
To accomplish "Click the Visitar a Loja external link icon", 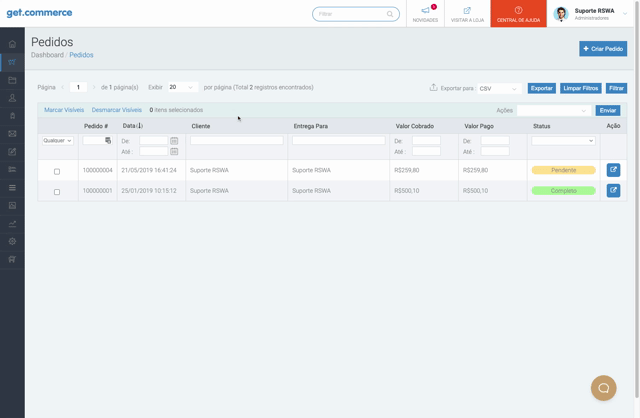I will point(467,10).
